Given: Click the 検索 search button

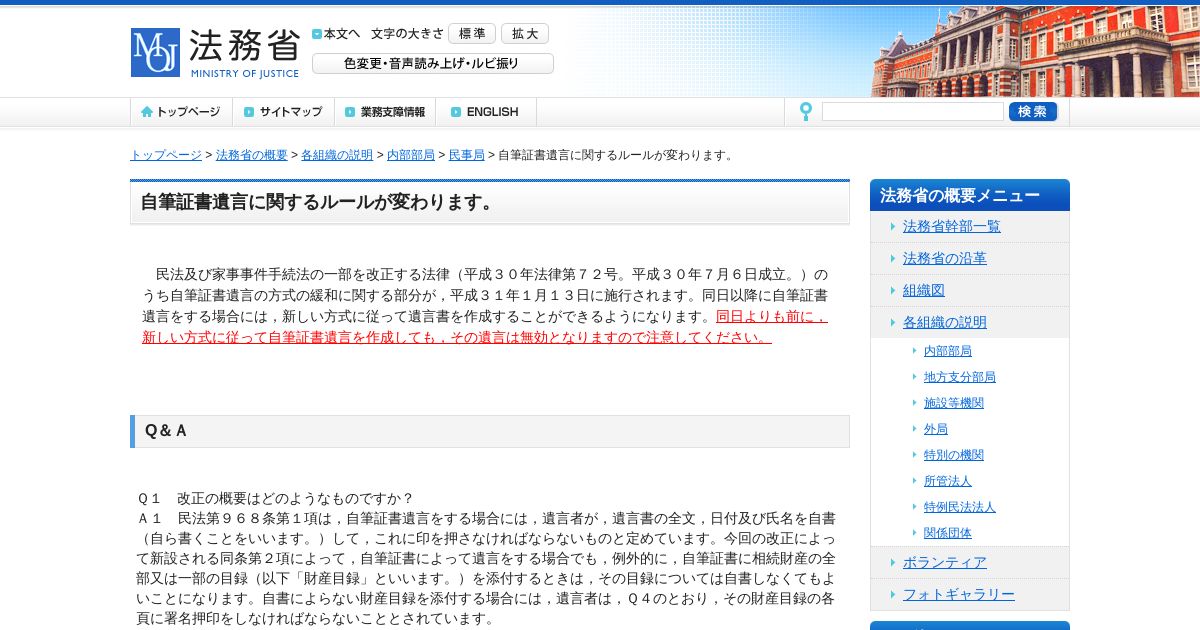Looking at the screenshot, I should (1033, 112).
